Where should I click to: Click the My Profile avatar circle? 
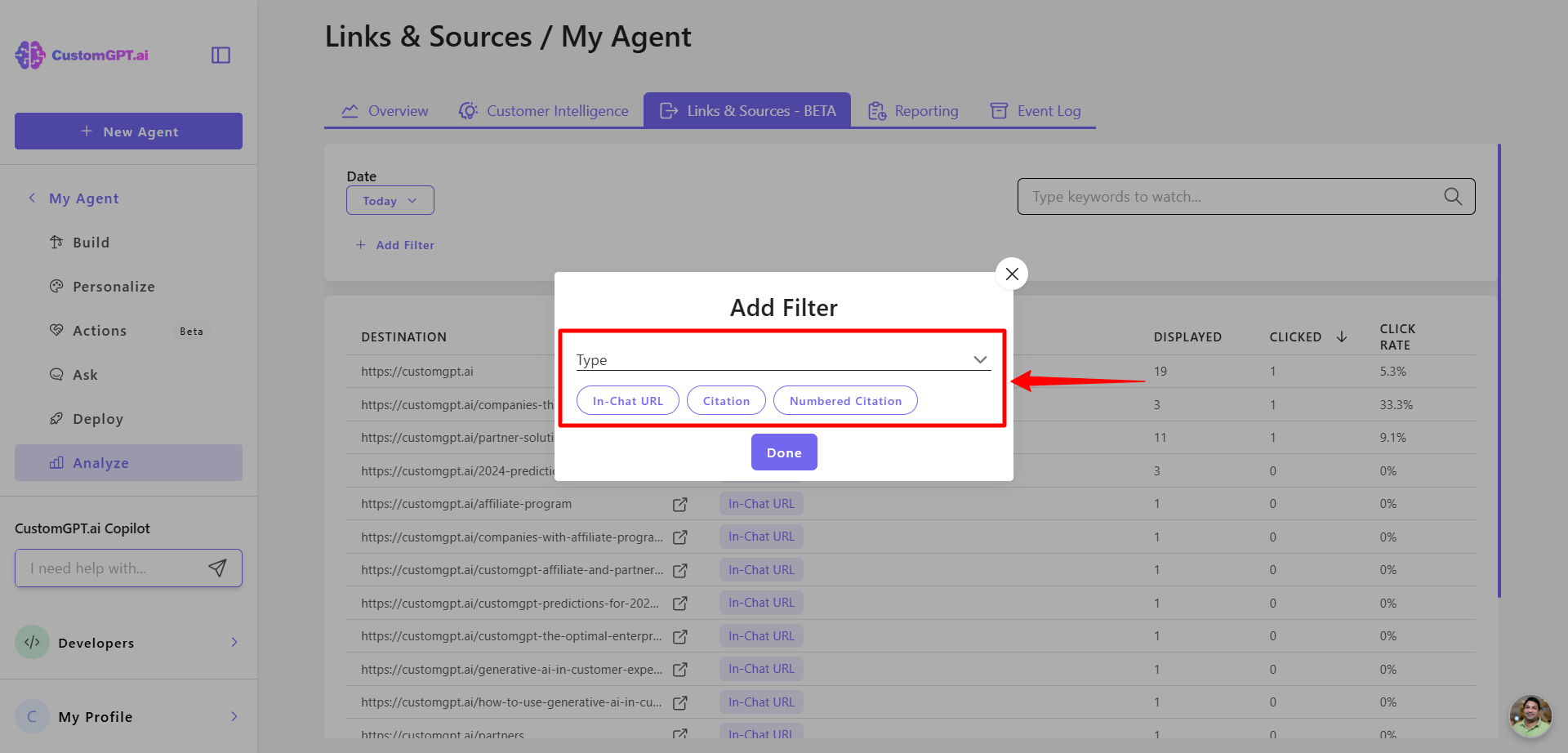[32, 716]
